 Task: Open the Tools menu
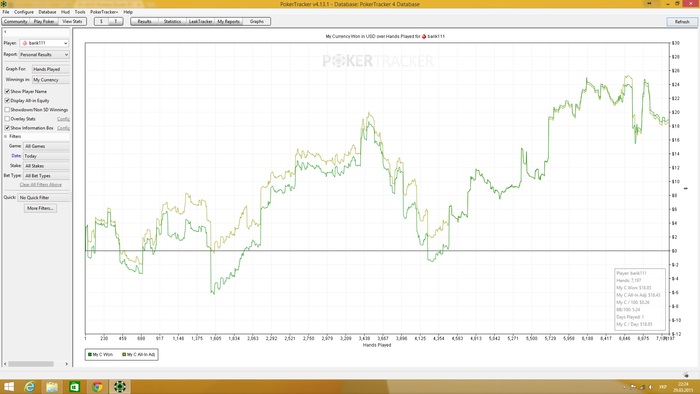coord(80,12)
